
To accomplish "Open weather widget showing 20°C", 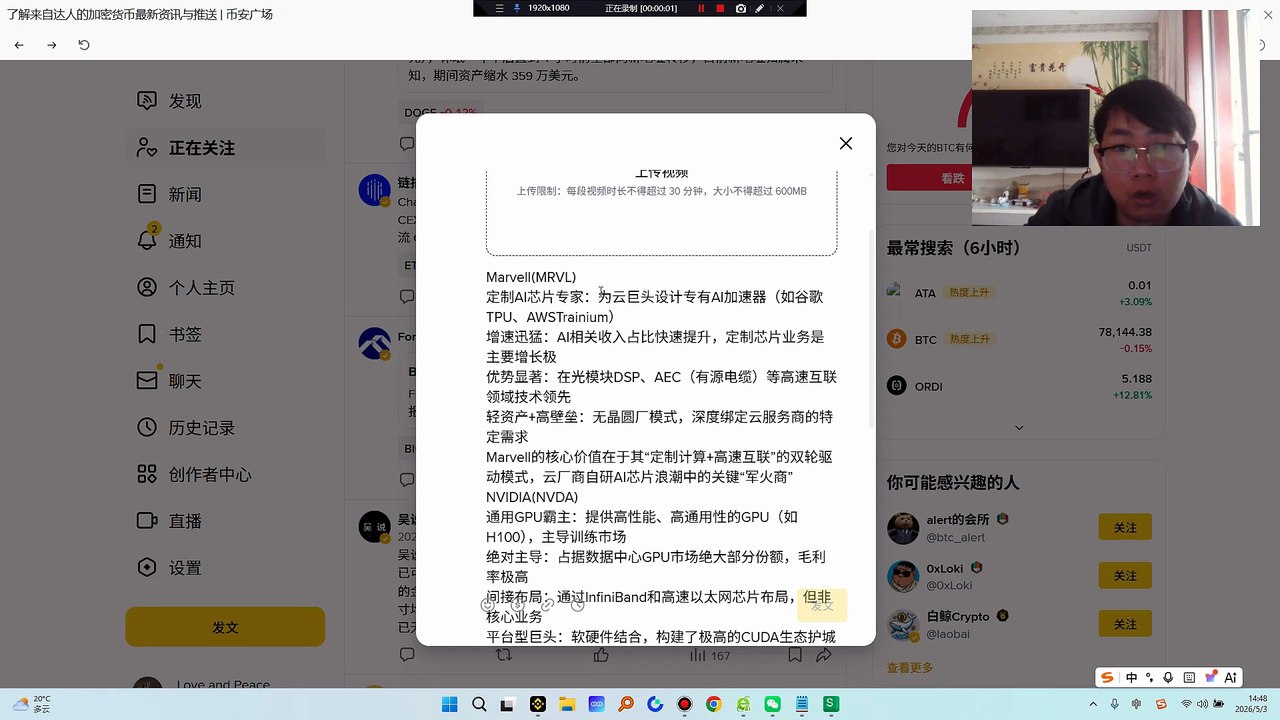I will click(29, 704).
